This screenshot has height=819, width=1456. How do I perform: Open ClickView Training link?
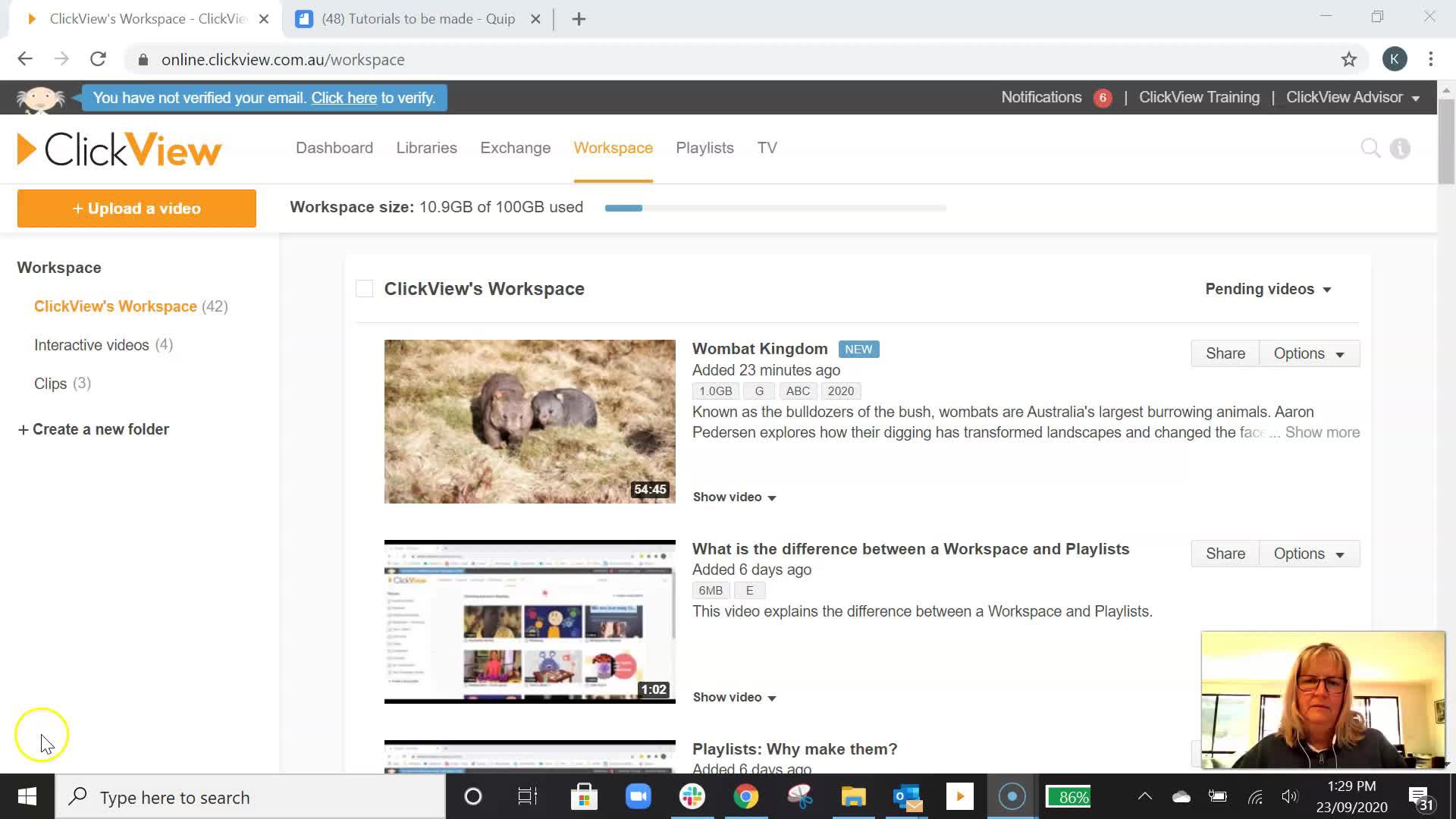[1199, 98]
